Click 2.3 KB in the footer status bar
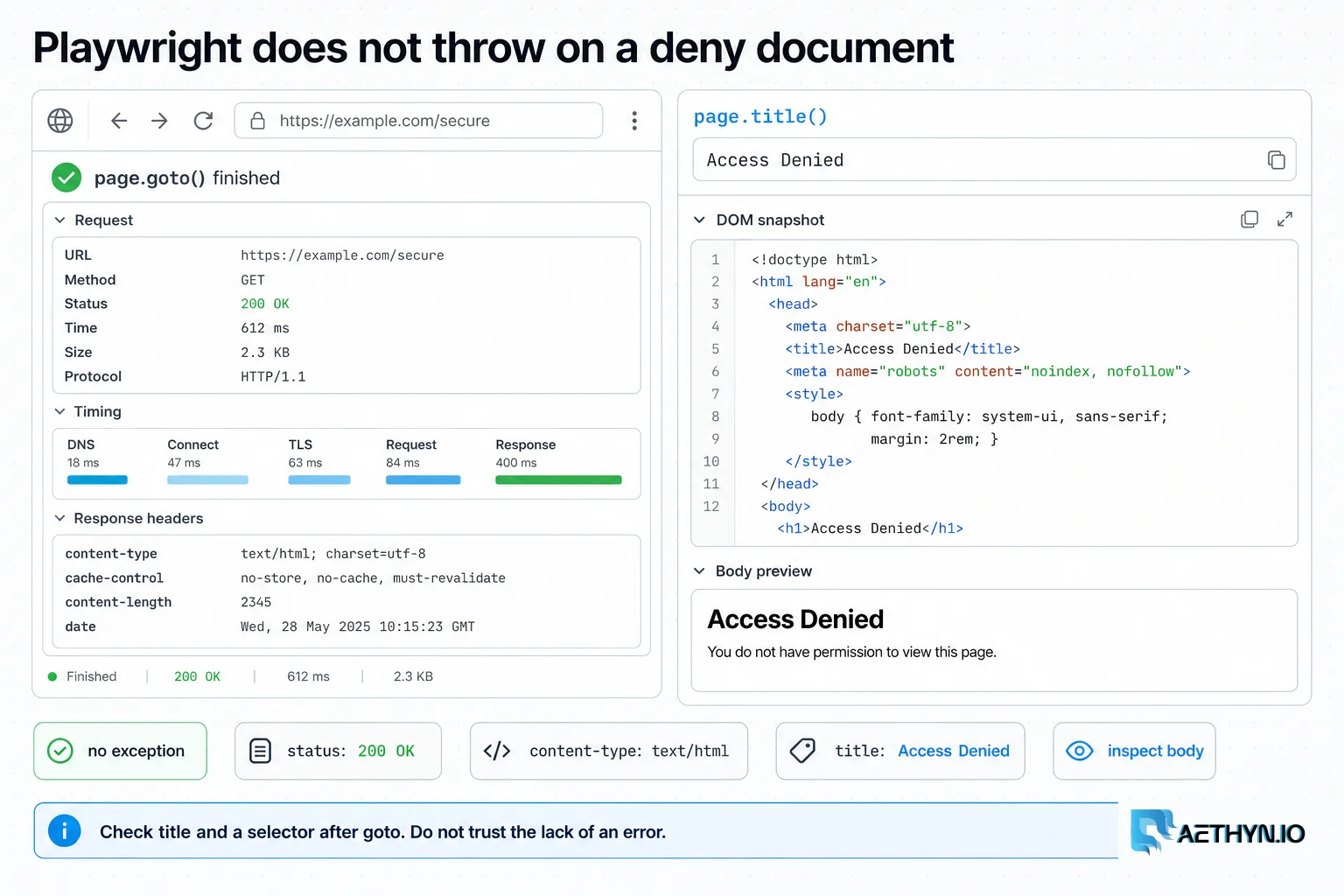 (x=413, y=676)
